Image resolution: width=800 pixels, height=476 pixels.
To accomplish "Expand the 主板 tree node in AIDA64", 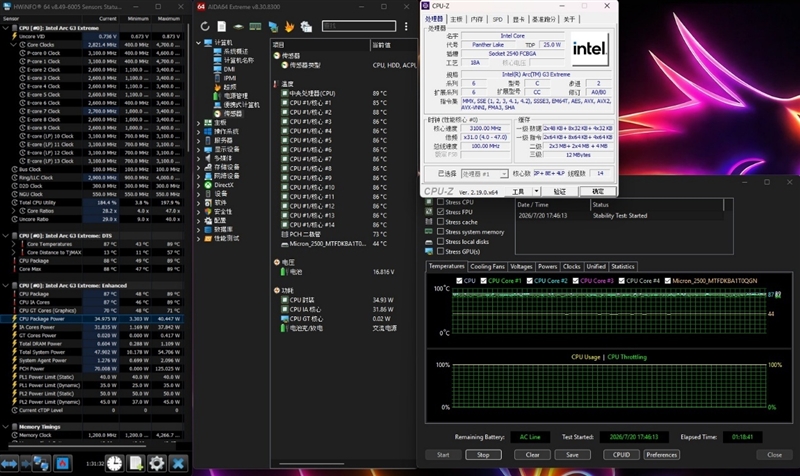I will (198, 123).
